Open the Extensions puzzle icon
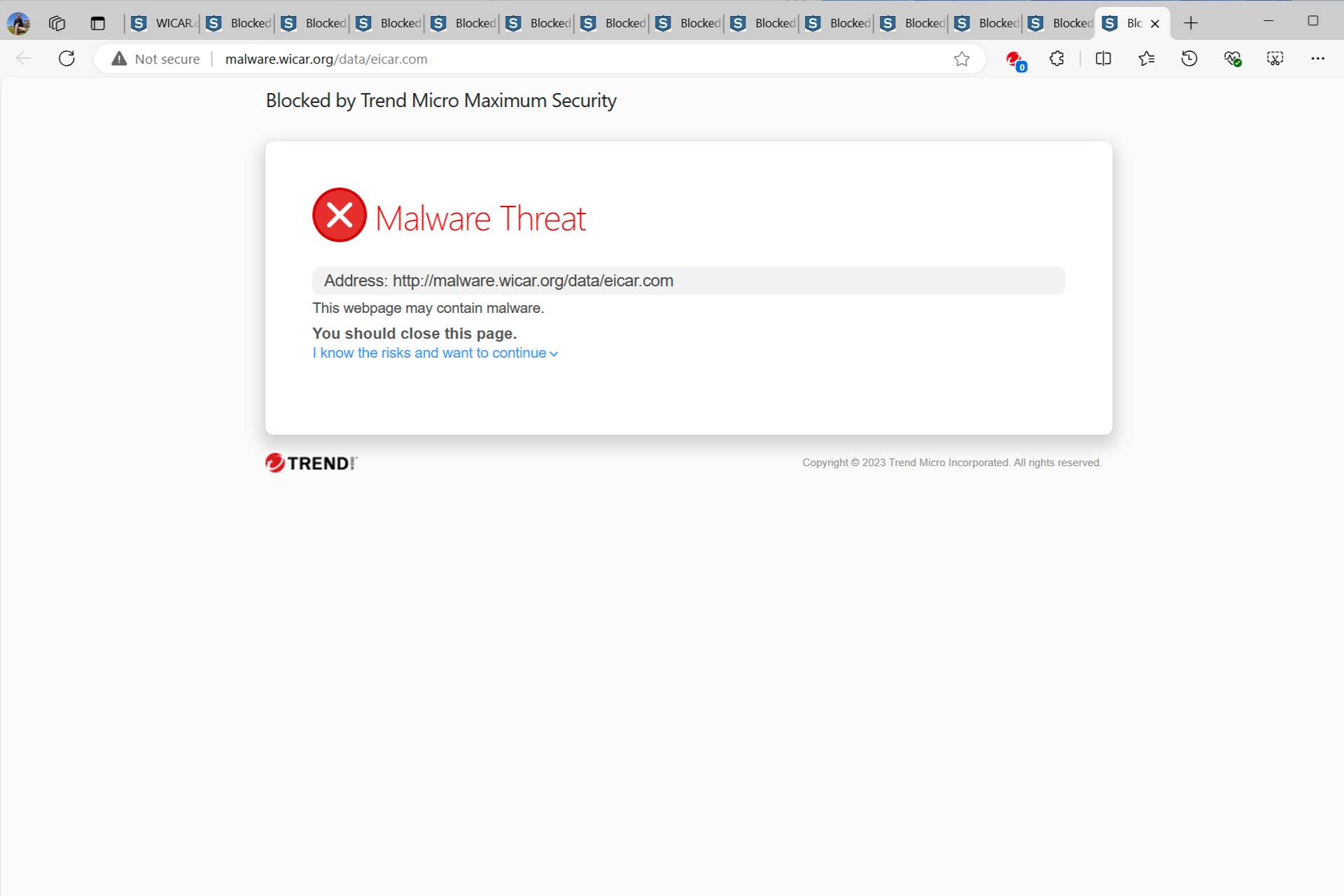Viewport: 1344px width, 896px height. tap(1057, 59)
